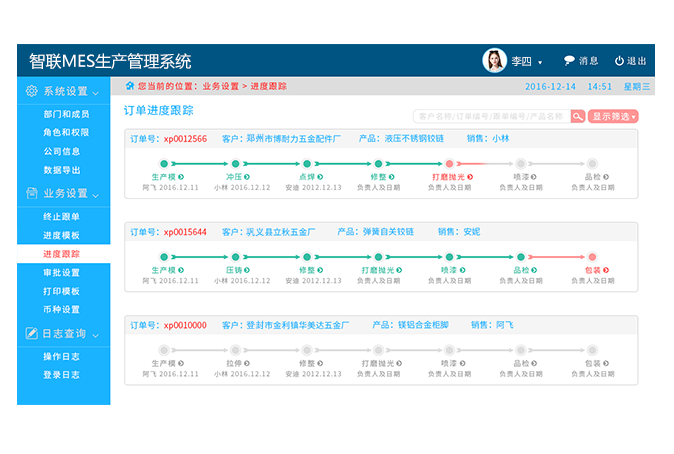Click order number xp0012566 link
674x454 pixels.
[x=185, y=139]
